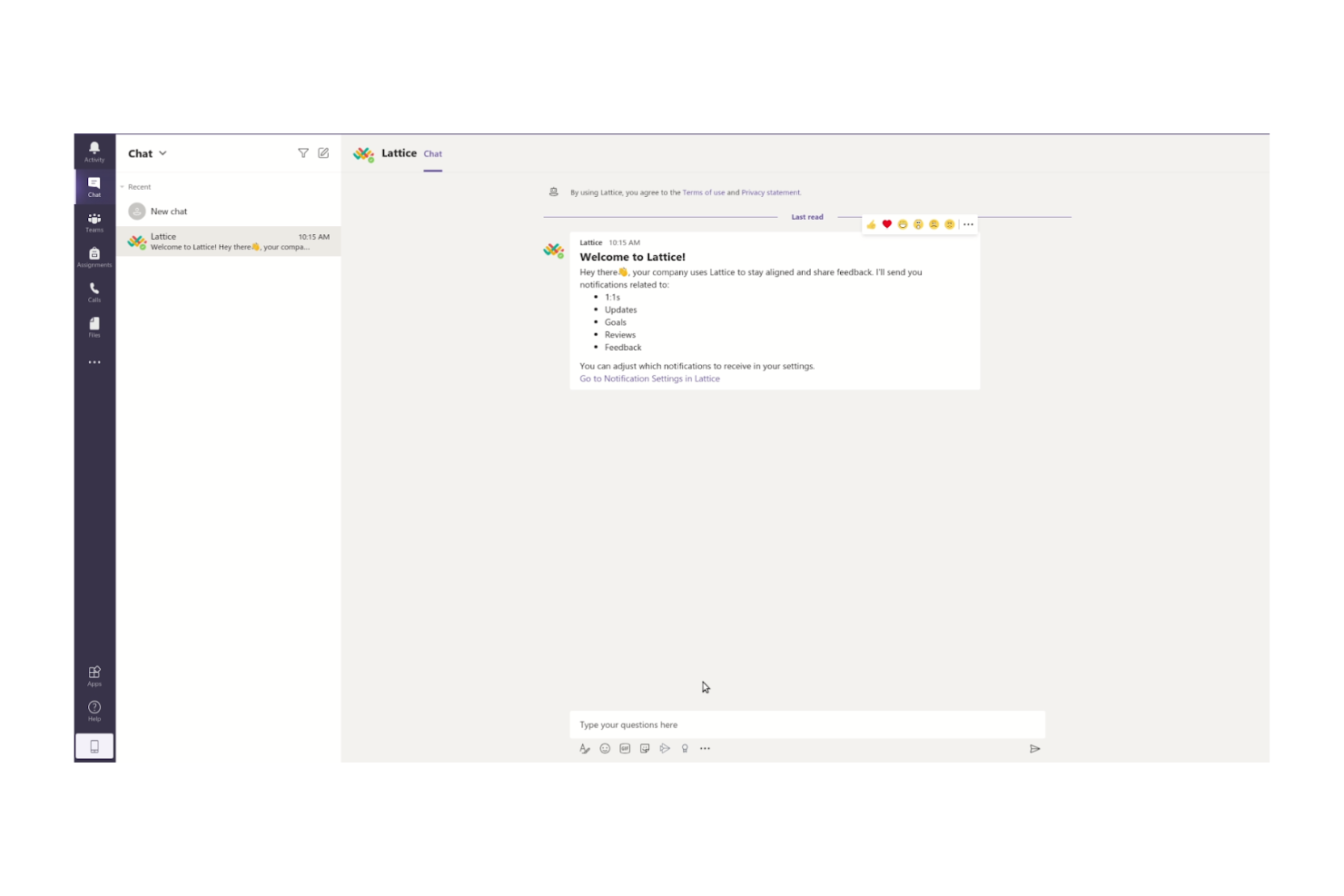Click the Praise badge icon

[x=685, y=749]
